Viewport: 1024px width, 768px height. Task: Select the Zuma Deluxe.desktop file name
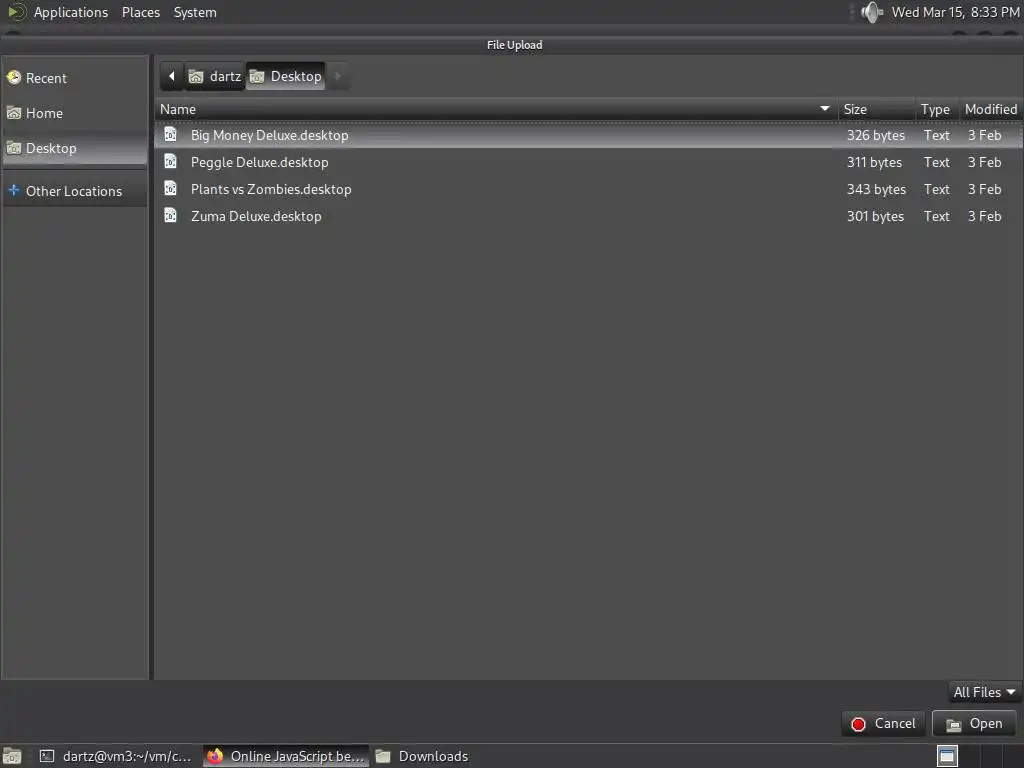point(256,216)
